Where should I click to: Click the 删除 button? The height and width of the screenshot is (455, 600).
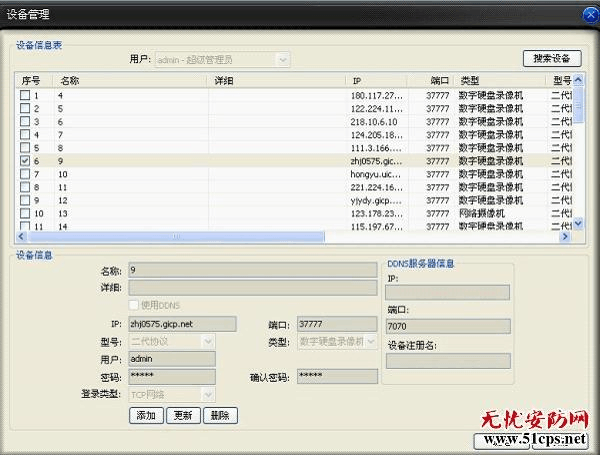click(219, 415)
